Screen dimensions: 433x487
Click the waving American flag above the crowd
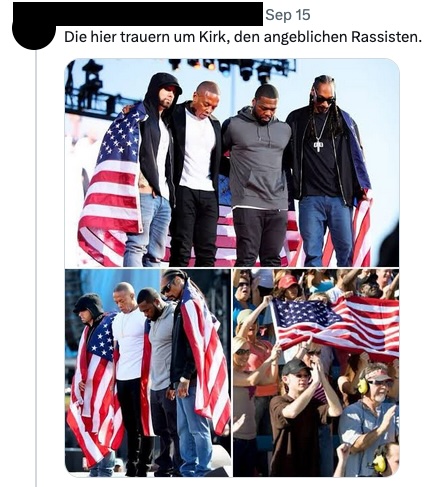pyautogui.click(x=335, y=325)
